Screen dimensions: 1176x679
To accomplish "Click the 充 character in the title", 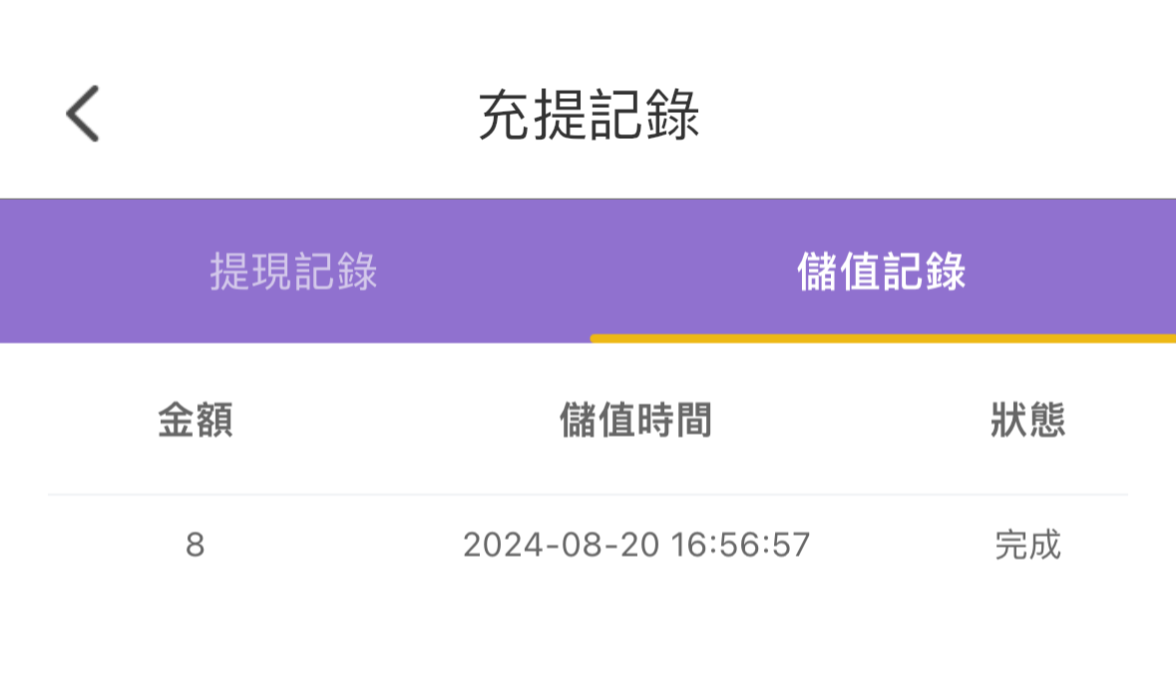I will (x=504, y=115).
